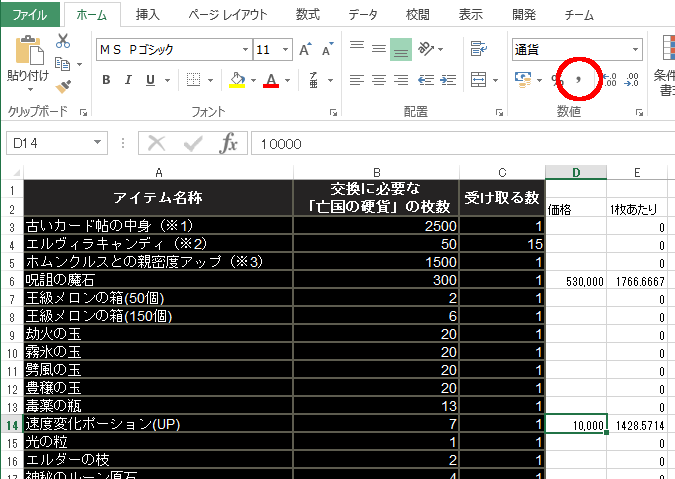This screenshot has width=675, height=479.
Task: Toggle Bold formatting
Action: click(105, 80)
